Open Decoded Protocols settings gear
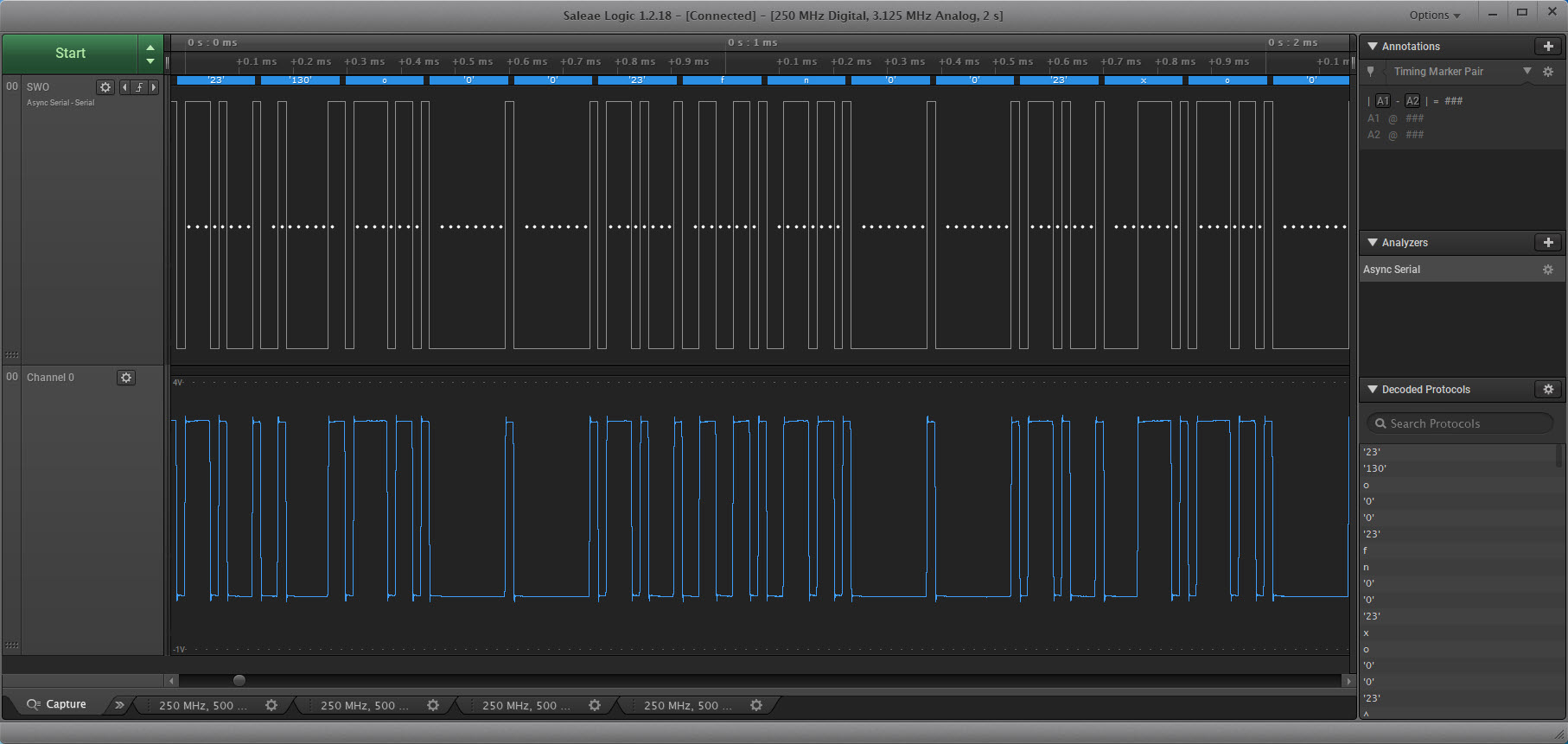This screenshot has width=1568, height=744. (1547, 390)
